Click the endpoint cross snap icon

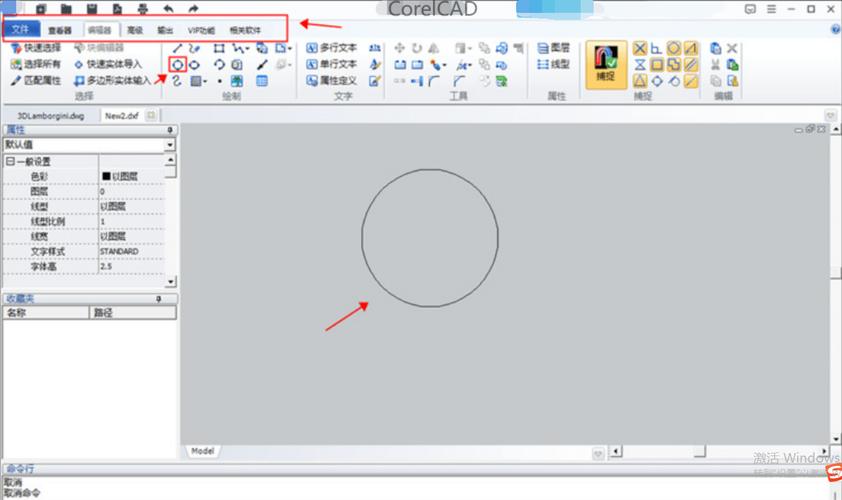(x=640, y=48)
